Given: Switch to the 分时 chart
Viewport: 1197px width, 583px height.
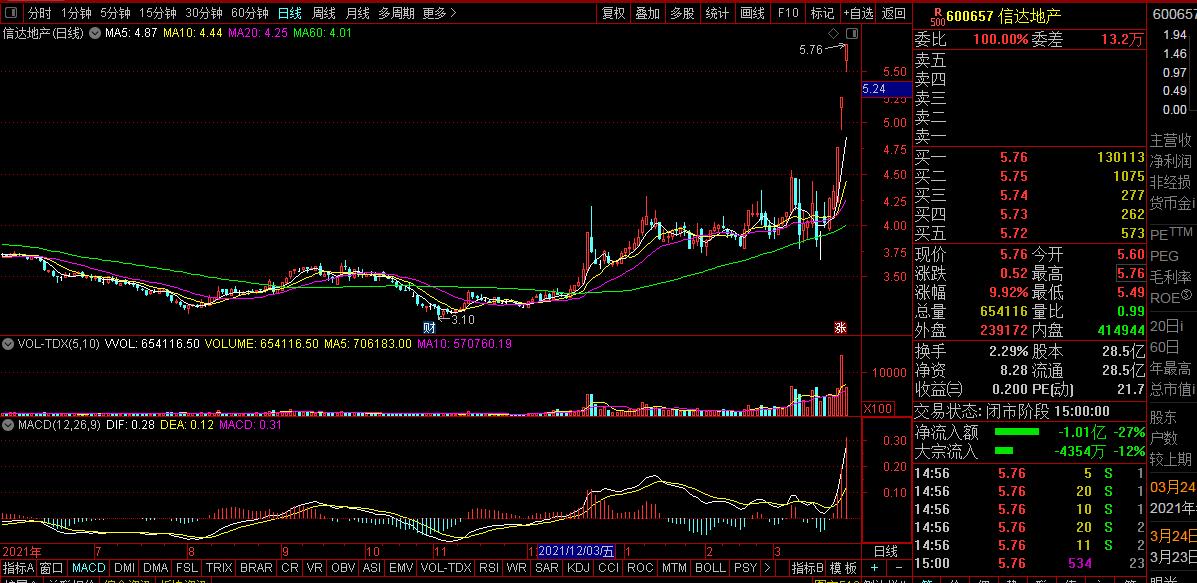Looking at the screenshot, I should point(40,13).
